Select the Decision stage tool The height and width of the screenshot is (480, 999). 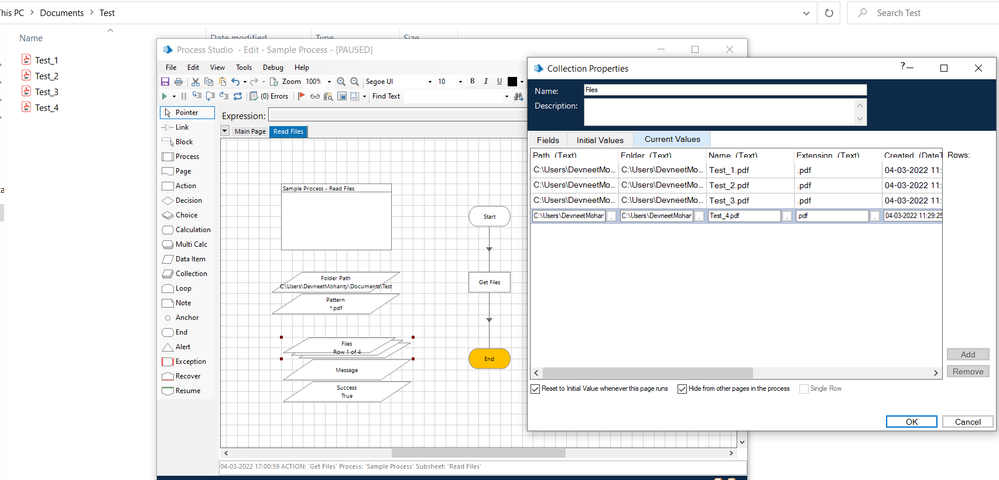[185, 200]
